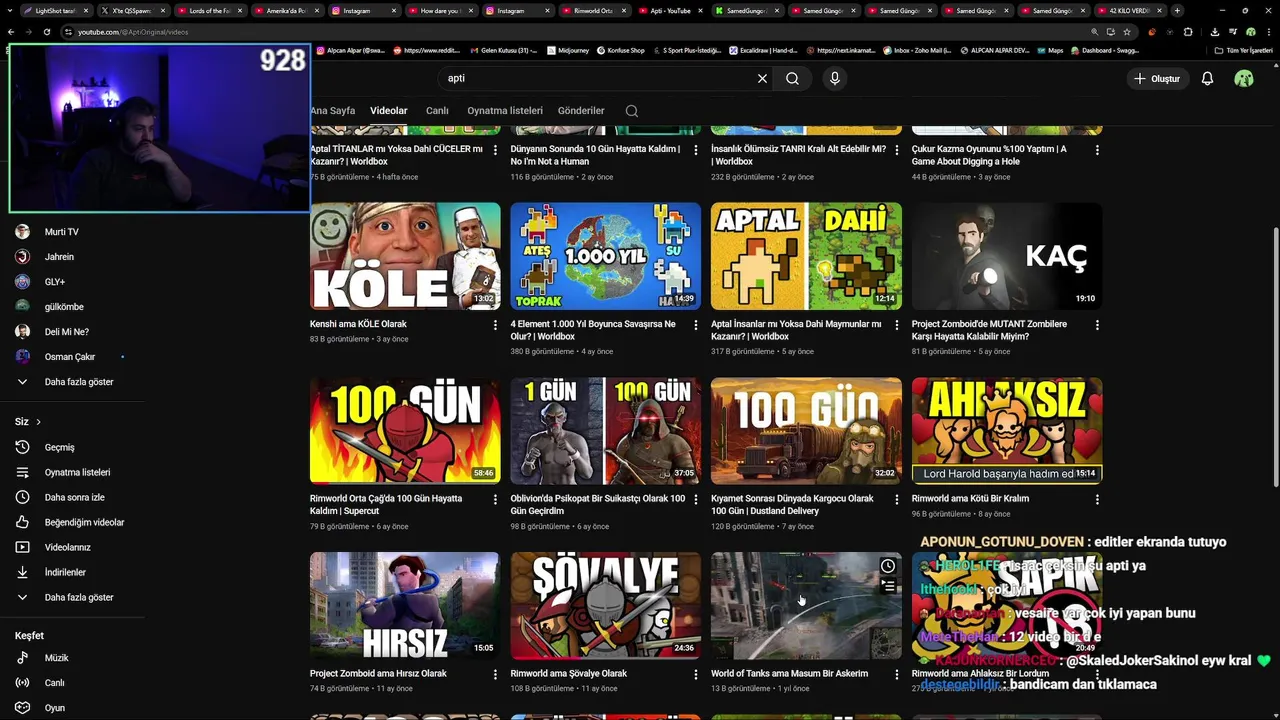Screen dimensions: 1280x720
Task: Clear the search box with the X icon
Action: coord(762,78)
